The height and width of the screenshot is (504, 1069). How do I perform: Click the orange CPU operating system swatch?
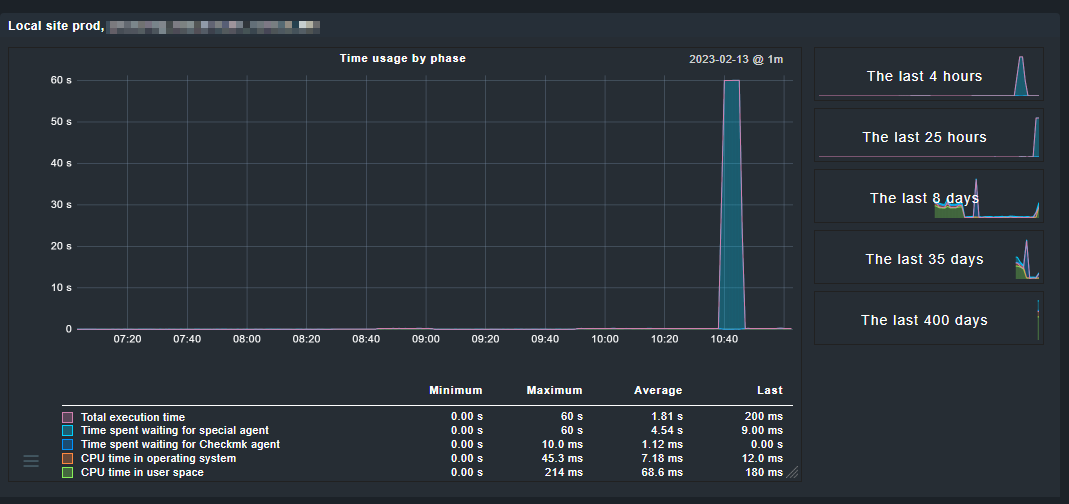tap(68, 458)
